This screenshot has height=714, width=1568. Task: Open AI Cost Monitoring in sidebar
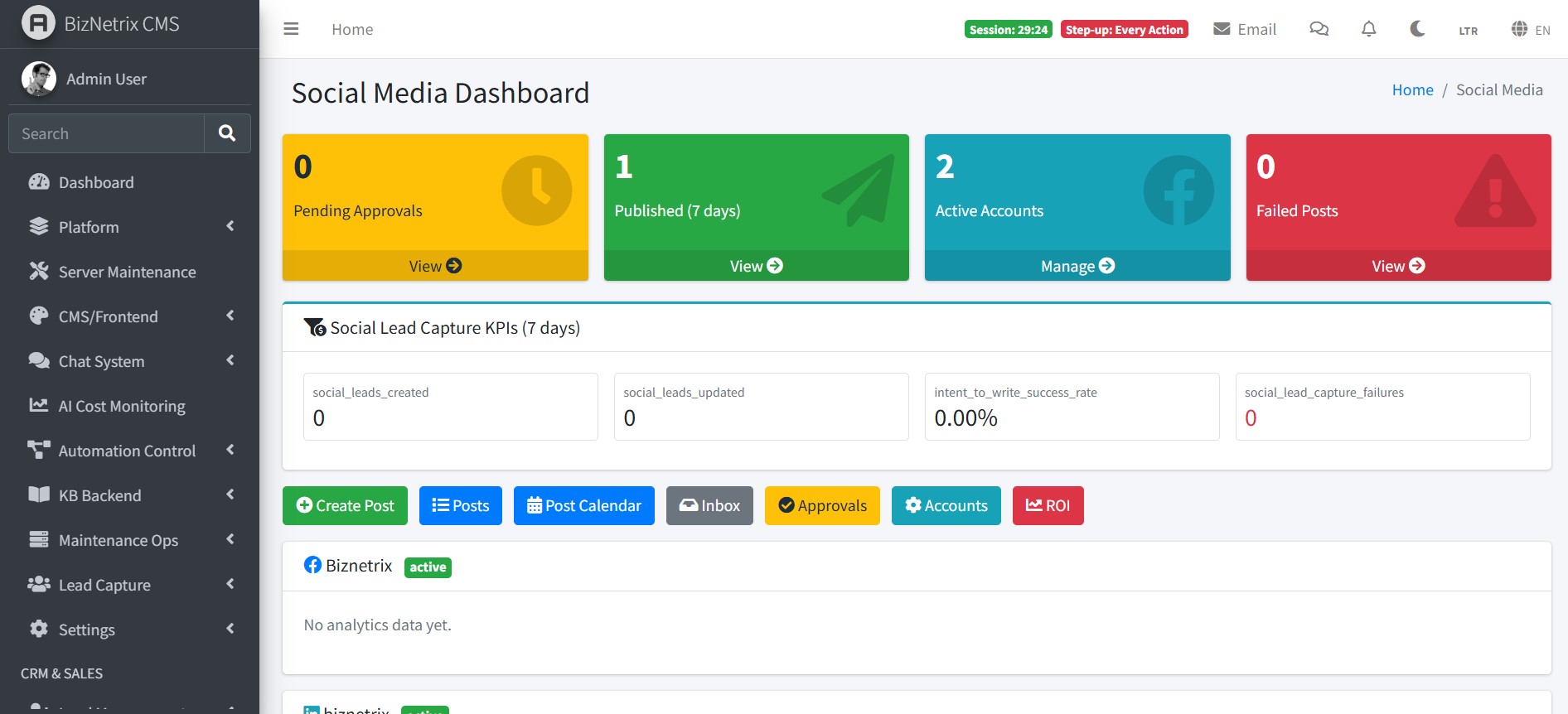pyautogui.click(x=129, y=406)
